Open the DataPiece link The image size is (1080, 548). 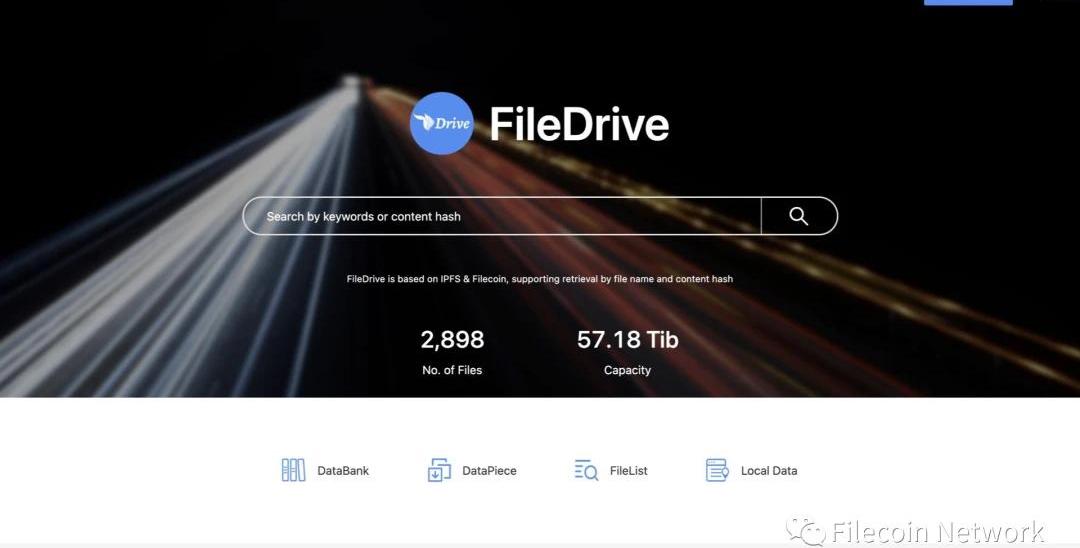(489, 471)
